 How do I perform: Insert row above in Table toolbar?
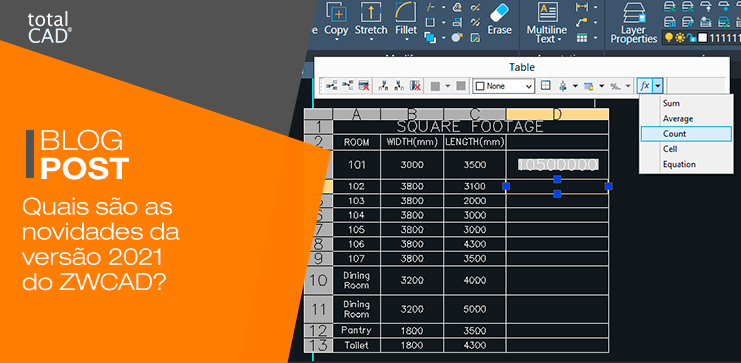point(331,86)
